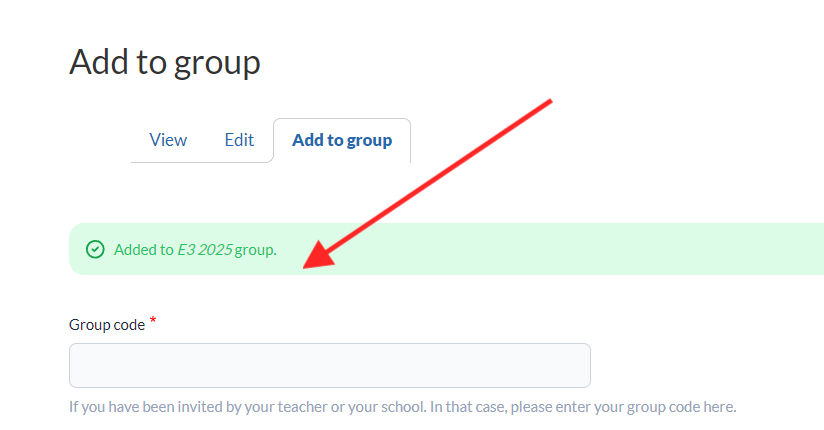Open the Edit tab

pyautogui.click(x=239, y=140)
